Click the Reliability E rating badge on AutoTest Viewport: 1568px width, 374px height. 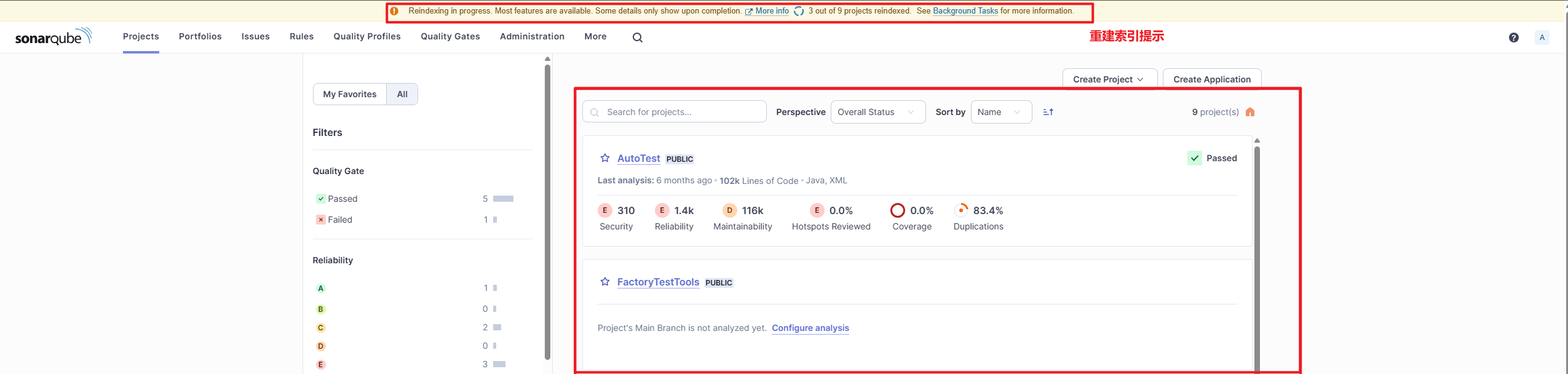point(662,210)
